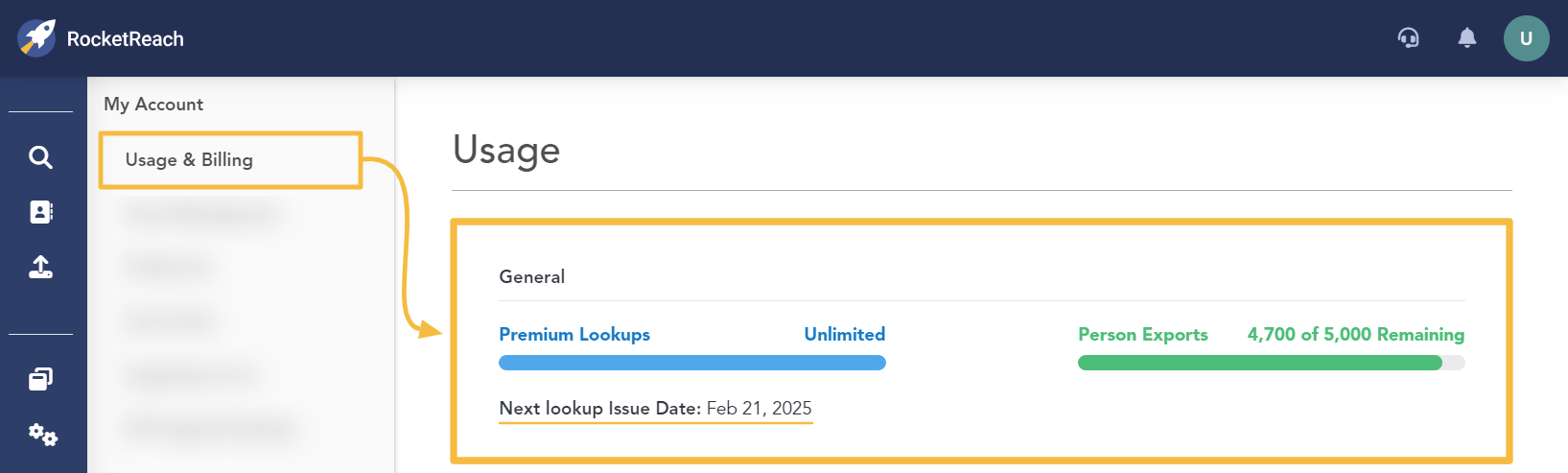Screen dimensions: 1568x473
Task: Open the contacts book sidebar icon
Action: [41, 212]
